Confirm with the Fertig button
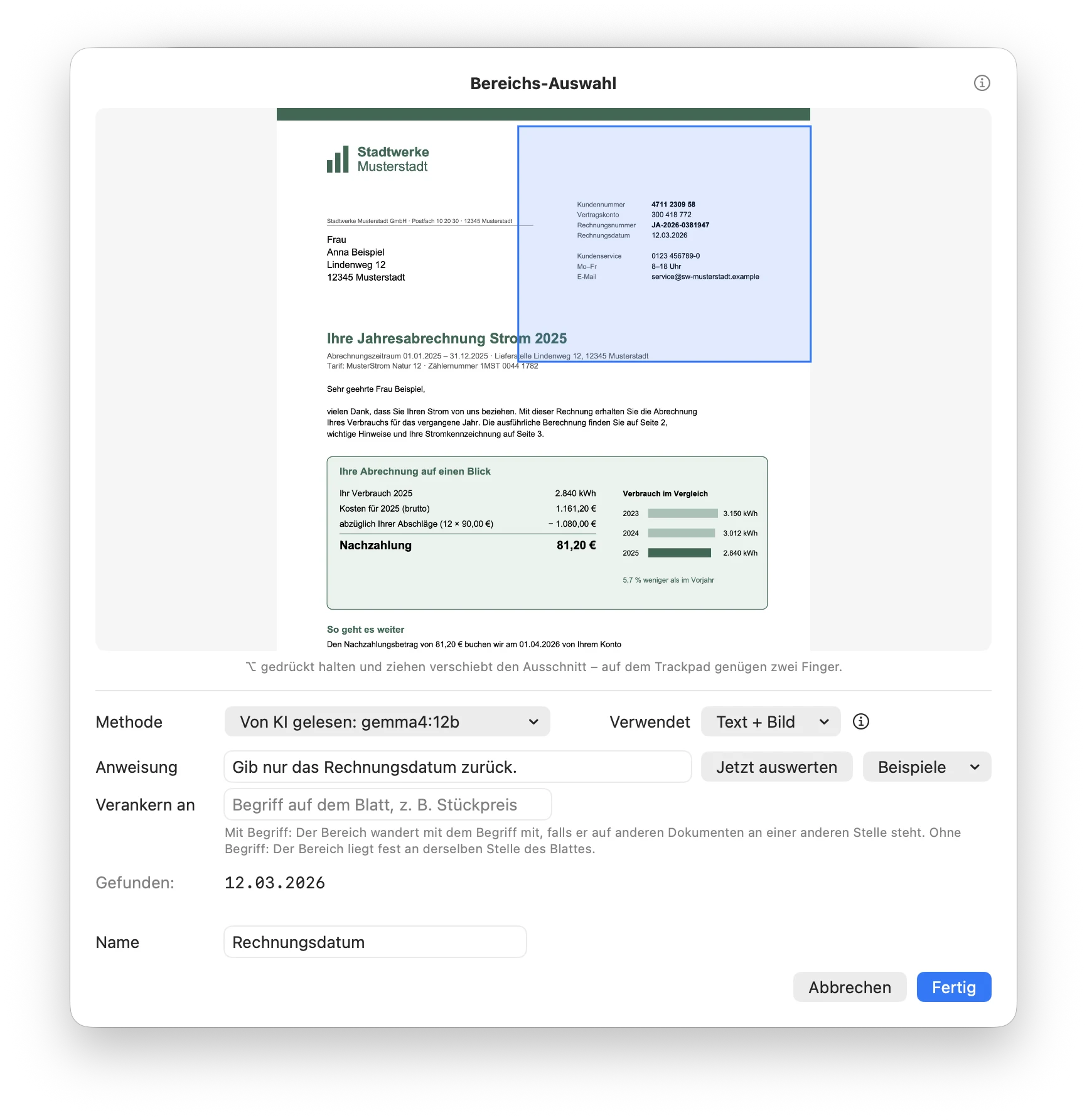Viewport: 1087px width, 1120px height. pos(954,987)
